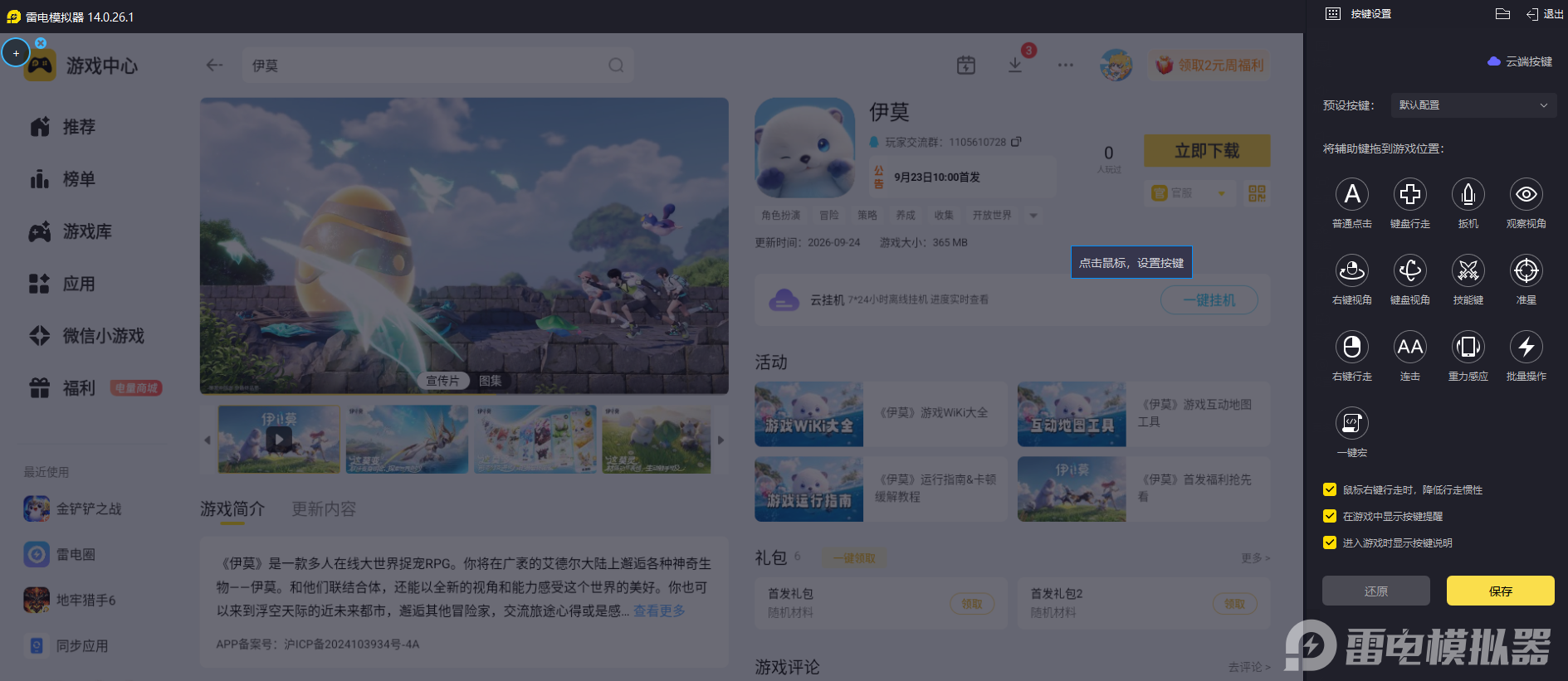This screenshot has width=1568, height=681.
Task: Click the 立即下载 download button
Action: click(x=1207, y=151)
